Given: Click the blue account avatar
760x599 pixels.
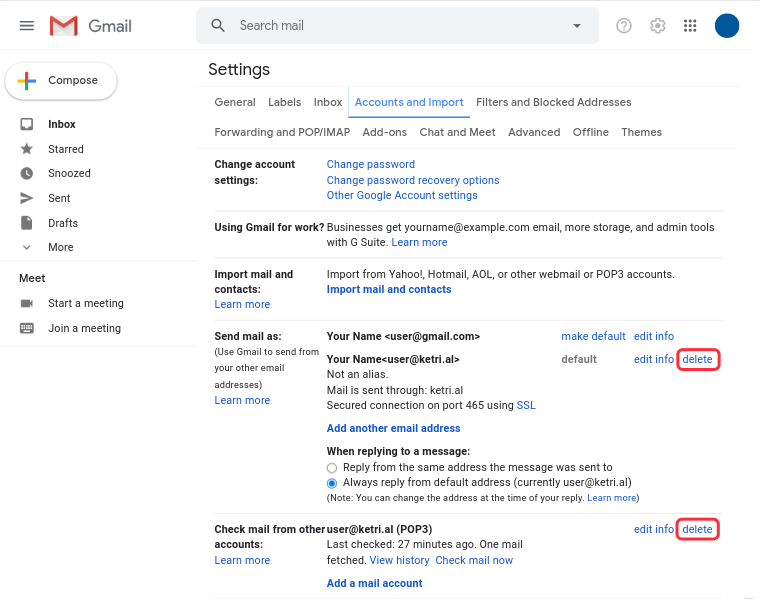Looking at the screenshot, I should (x=727, y=26).
